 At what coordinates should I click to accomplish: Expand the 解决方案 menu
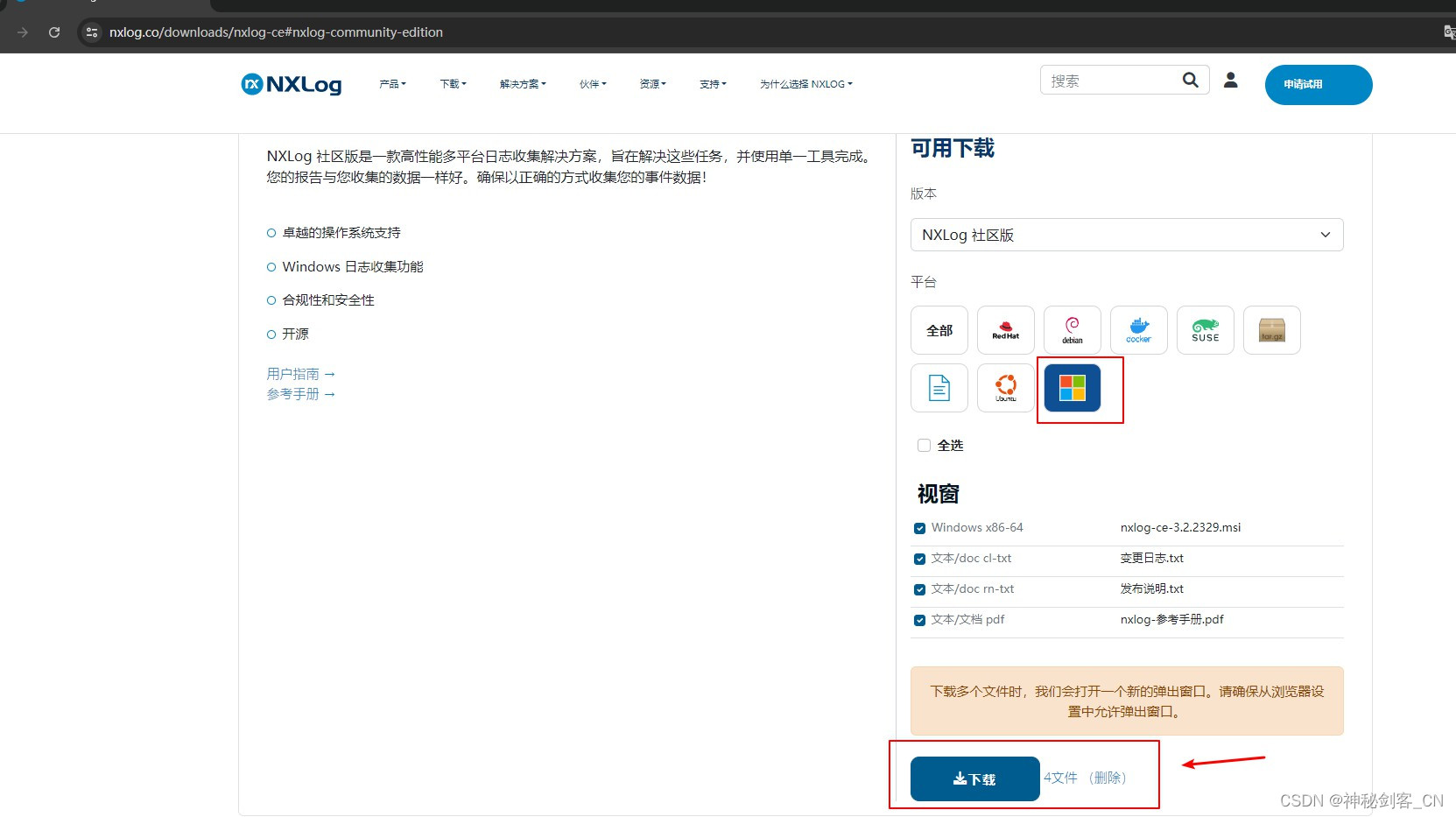coord(523,84)
